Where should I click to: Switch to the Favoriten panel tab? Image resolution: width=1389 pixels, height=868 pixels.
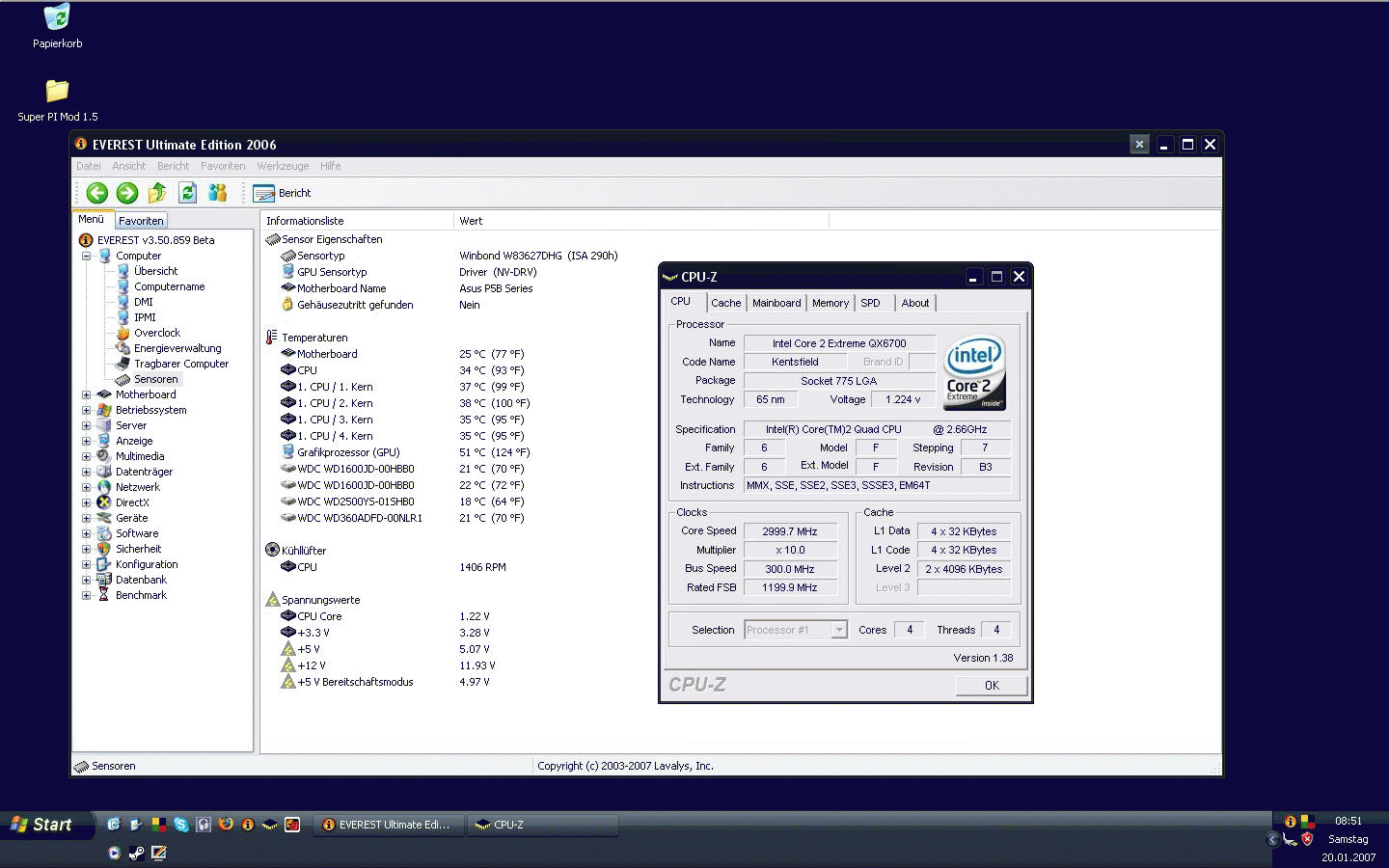pos(141,221)
